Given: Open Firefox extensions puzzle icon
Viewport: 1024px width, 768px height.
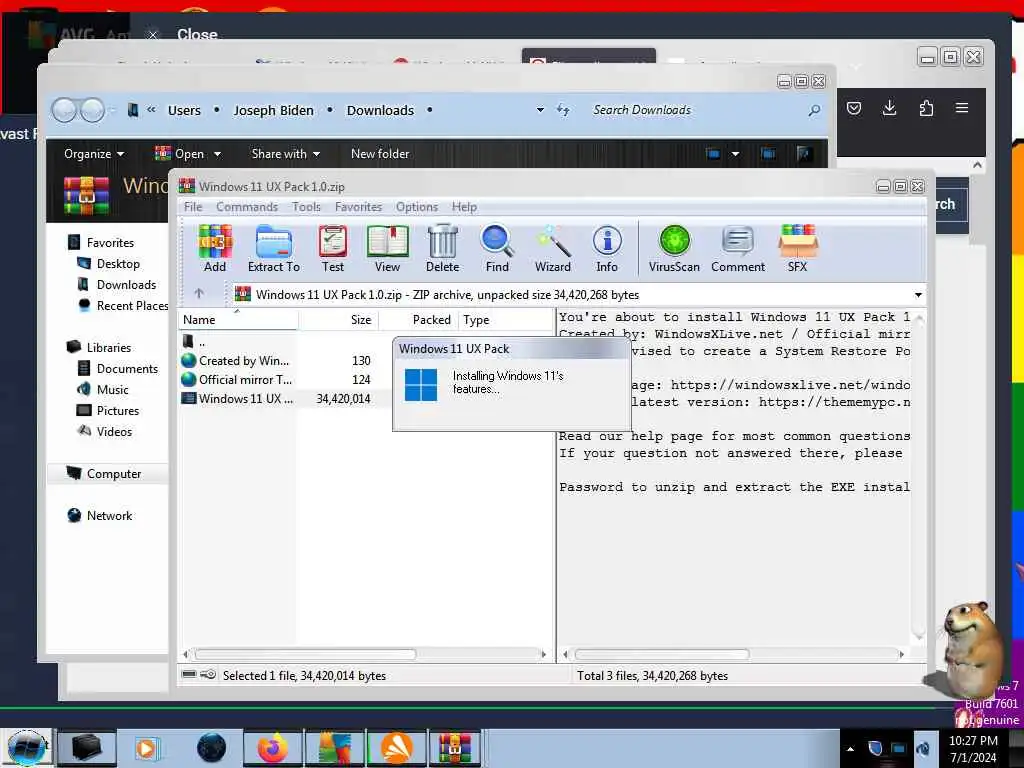Looking at the screenshot, I should (x=926, y=108).
